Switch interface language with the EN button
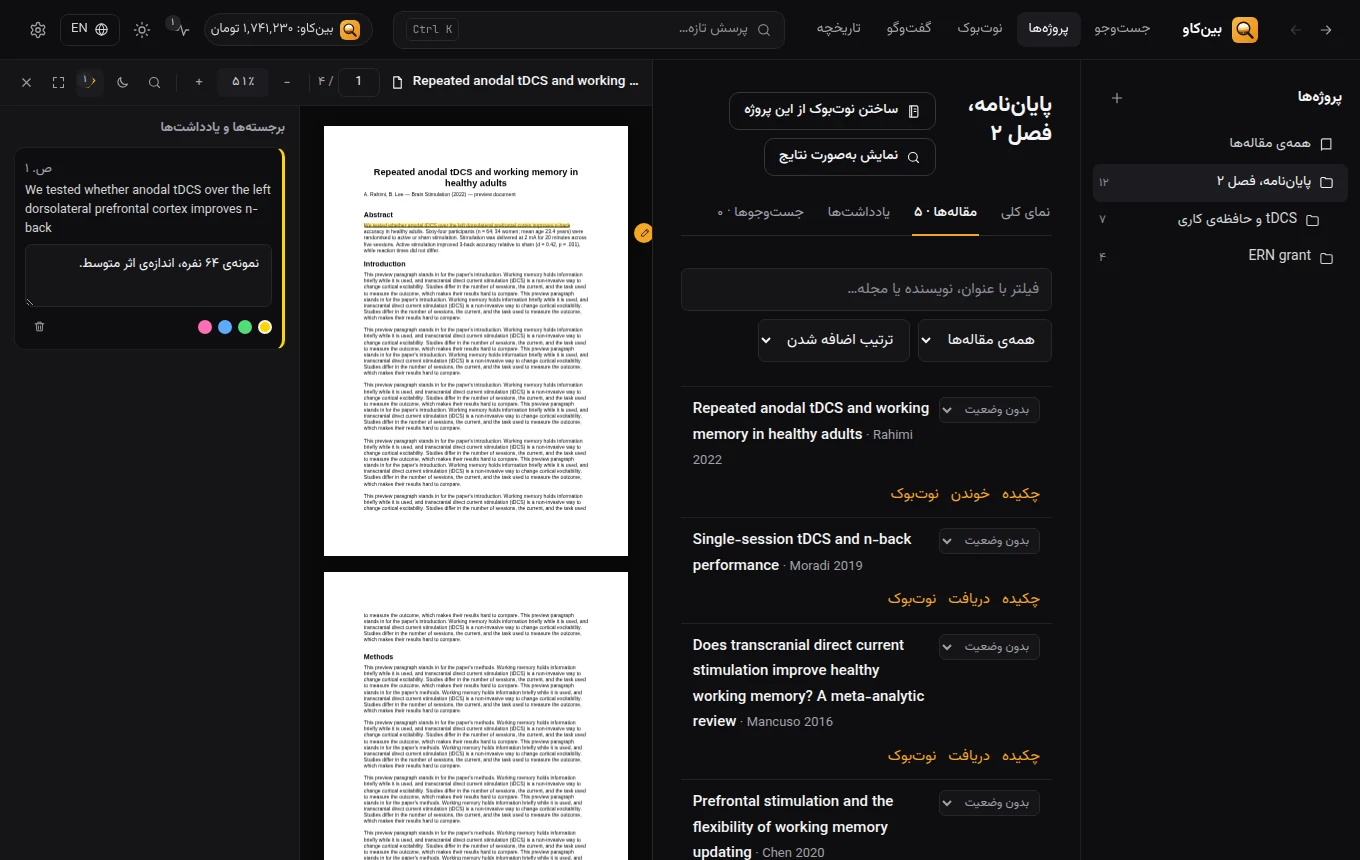The image size is (1360, 860). (x=90, y=29)
